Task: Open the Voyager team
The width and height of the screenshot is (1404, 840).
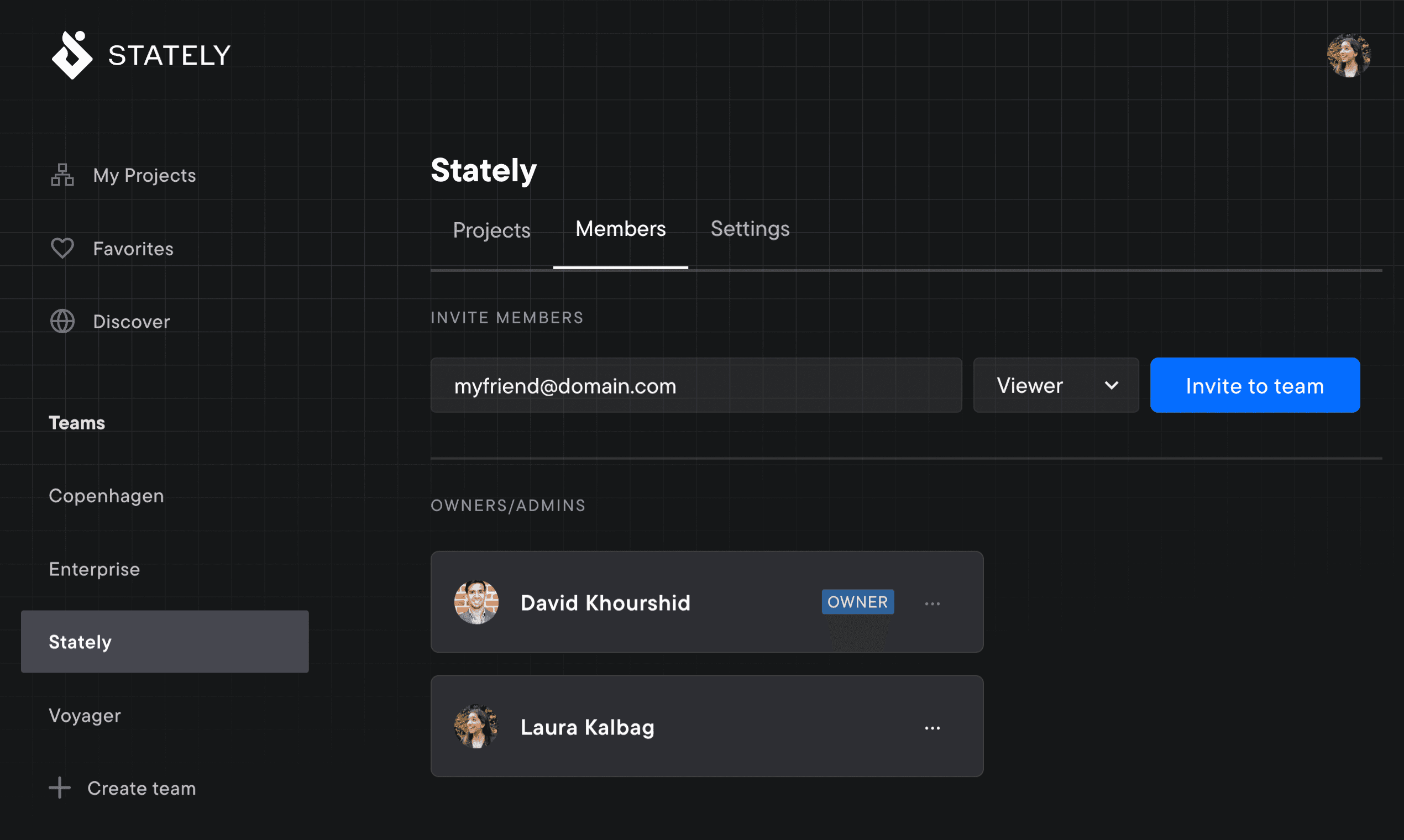Action: pos(85,715)
